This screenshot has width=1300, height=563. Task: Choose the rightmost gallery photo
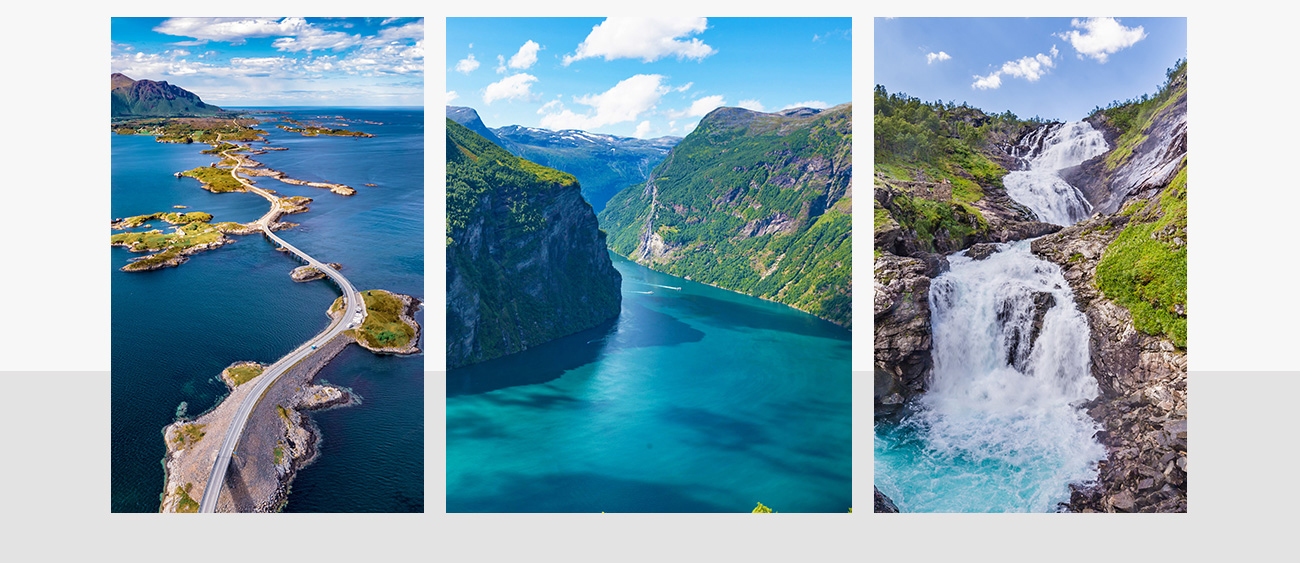pyautogui.click(x=1030, y=265)
